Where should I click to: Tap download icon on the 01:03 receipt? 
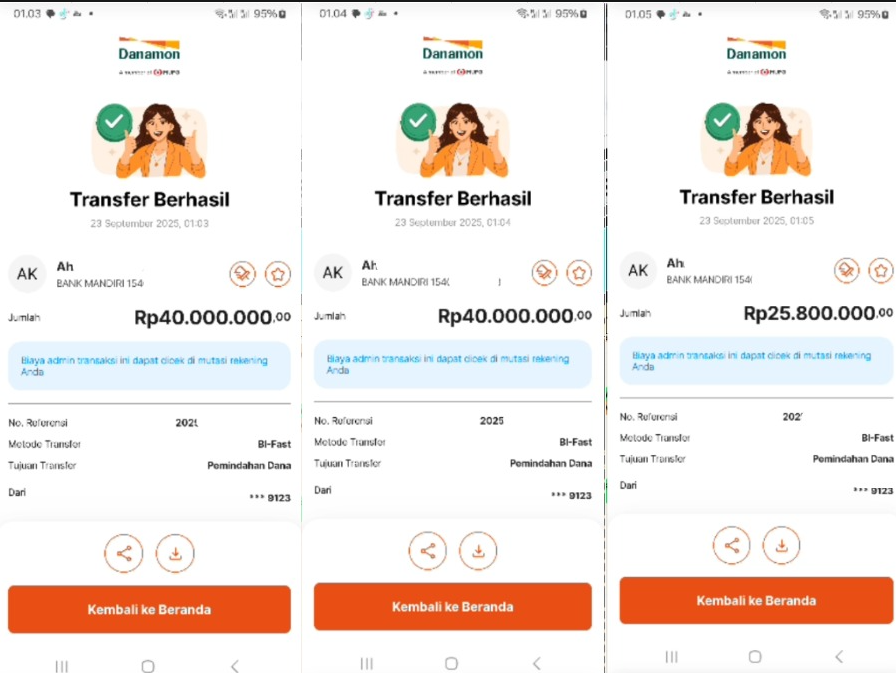[x=175, y=553]
